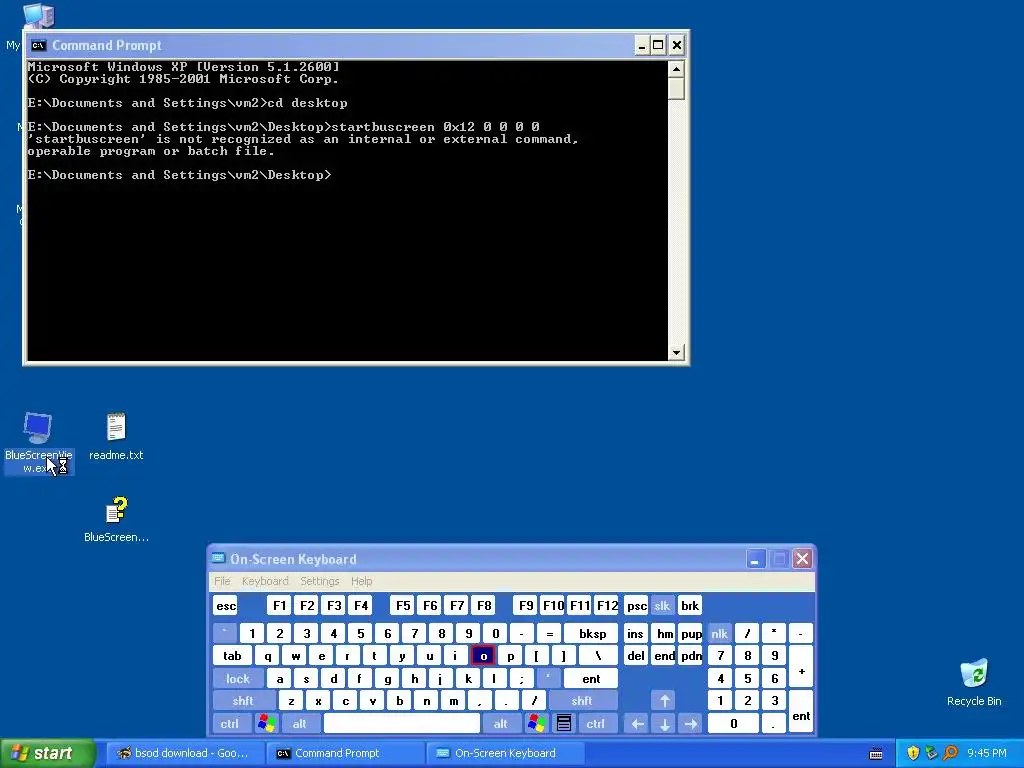Click the keyboard icon in the taskbar

click(x=876, y=754)
